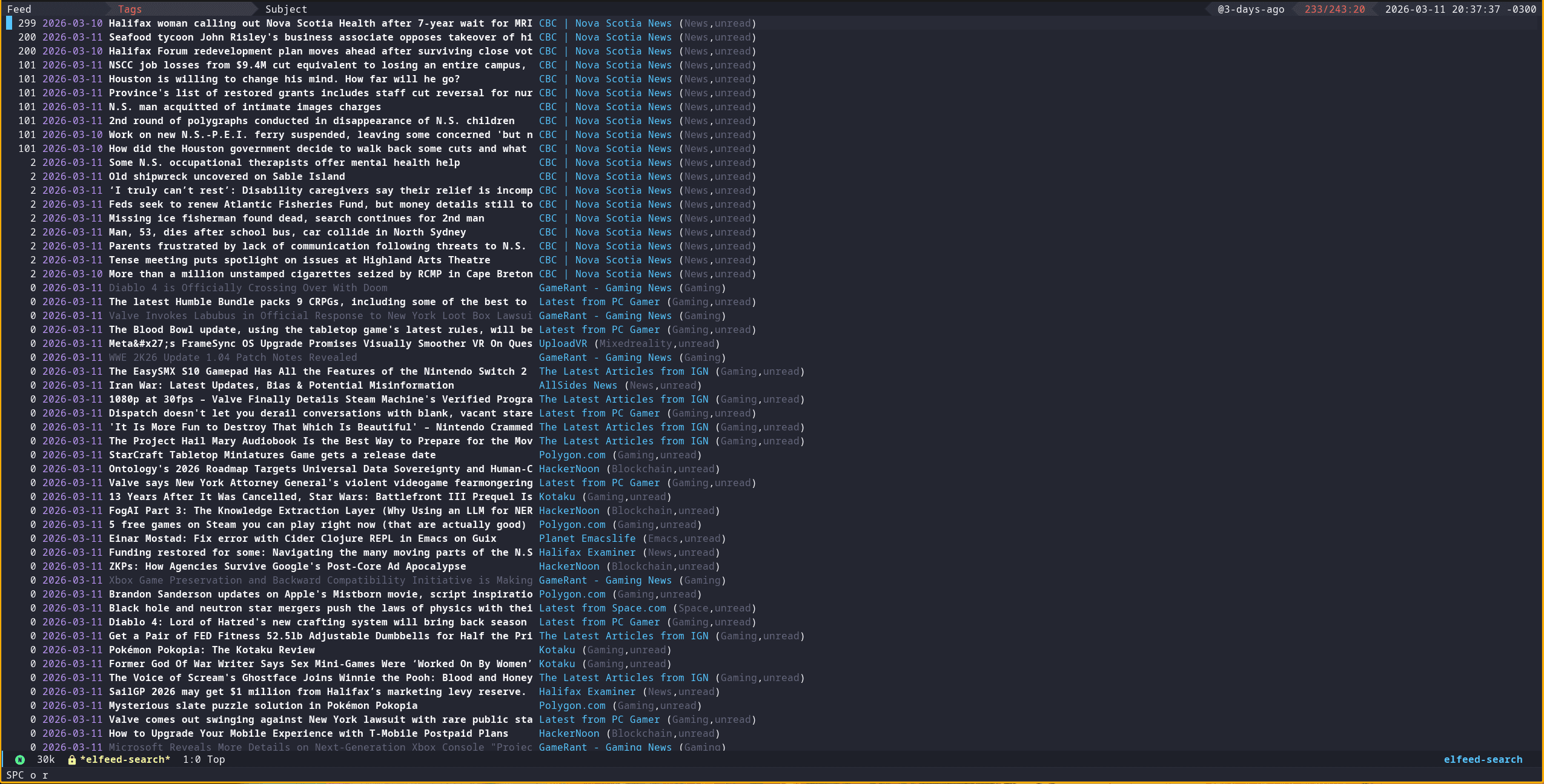
Task: Select read entry 'Diablo 4 is Officially Crossing Over With Doom'
Action: coord(248,288)
